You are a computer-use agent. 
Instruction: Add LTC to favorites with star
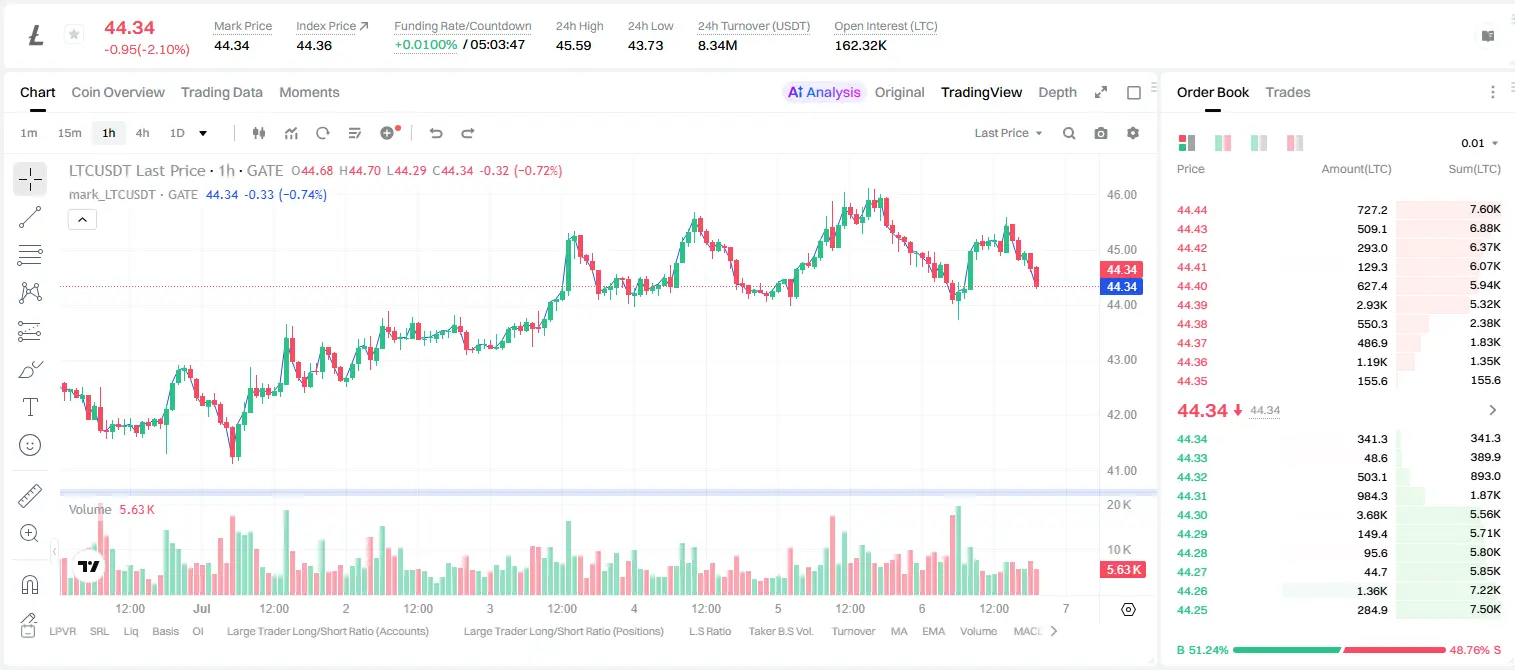click(x=74, y=34)
